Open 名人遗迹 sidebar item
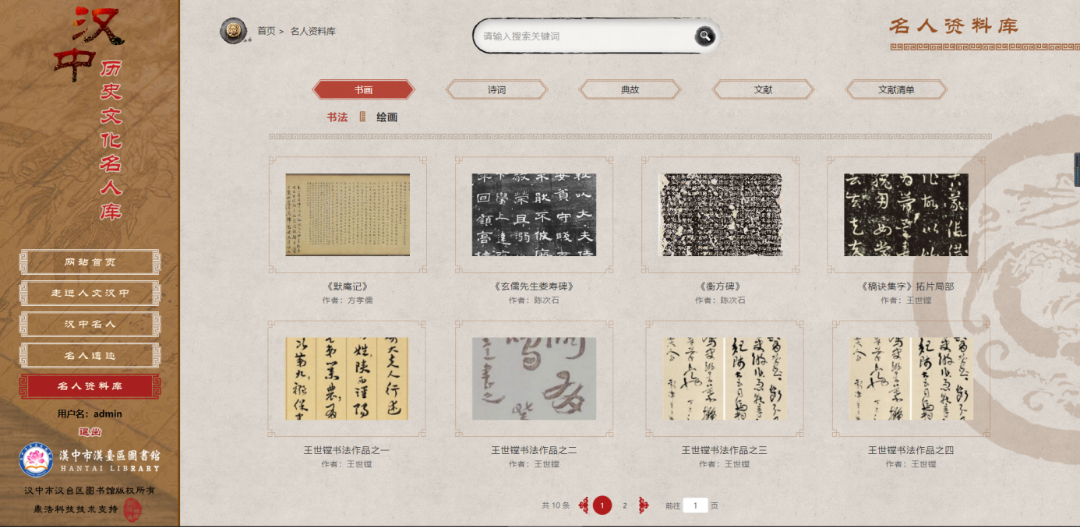 pos(90,355)
